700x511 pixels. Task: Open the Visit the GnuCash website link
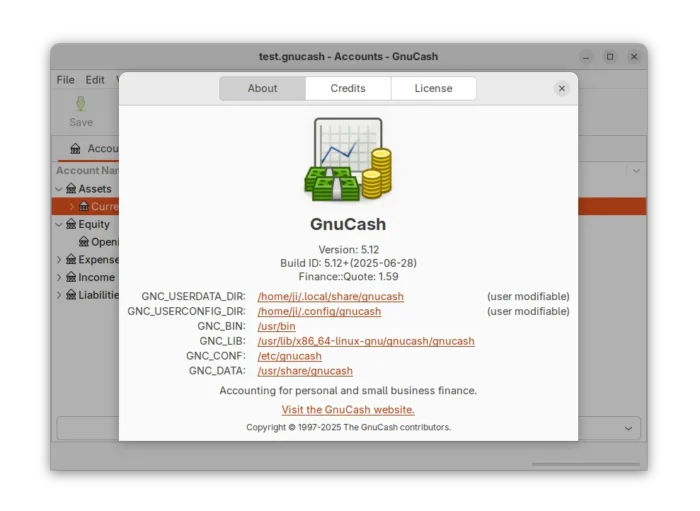point(348,410)
